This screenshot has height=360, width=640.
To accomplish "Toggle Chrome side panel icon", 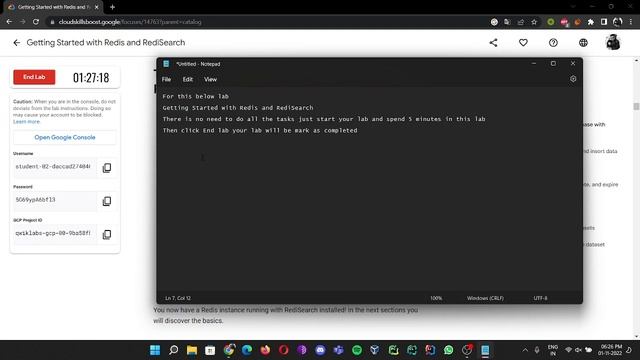I will [604, 22].
